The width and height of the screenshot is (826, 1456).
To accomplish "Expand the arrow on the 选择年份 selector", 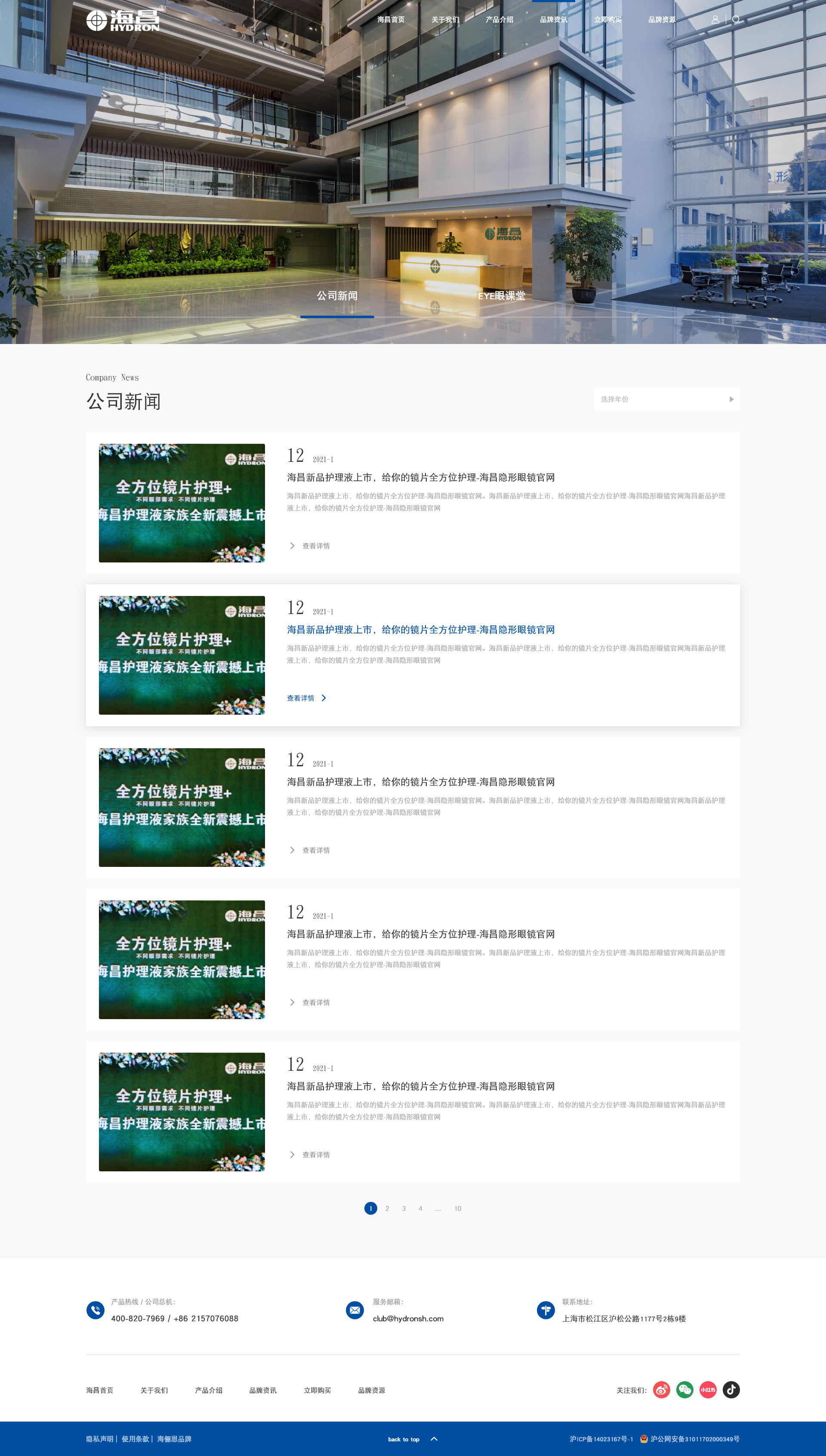I will [x=732, y=399].
